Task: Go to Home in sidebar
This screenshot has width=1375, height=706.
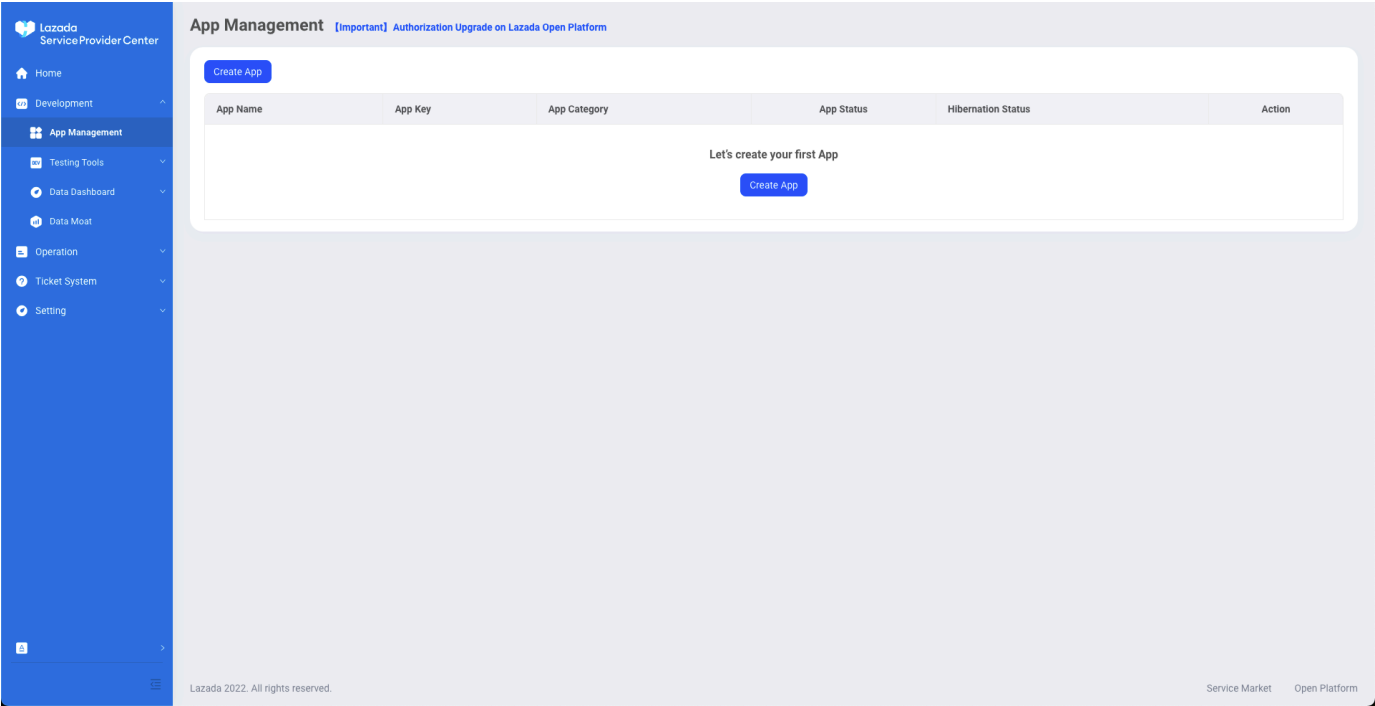Action: [86, 73]
